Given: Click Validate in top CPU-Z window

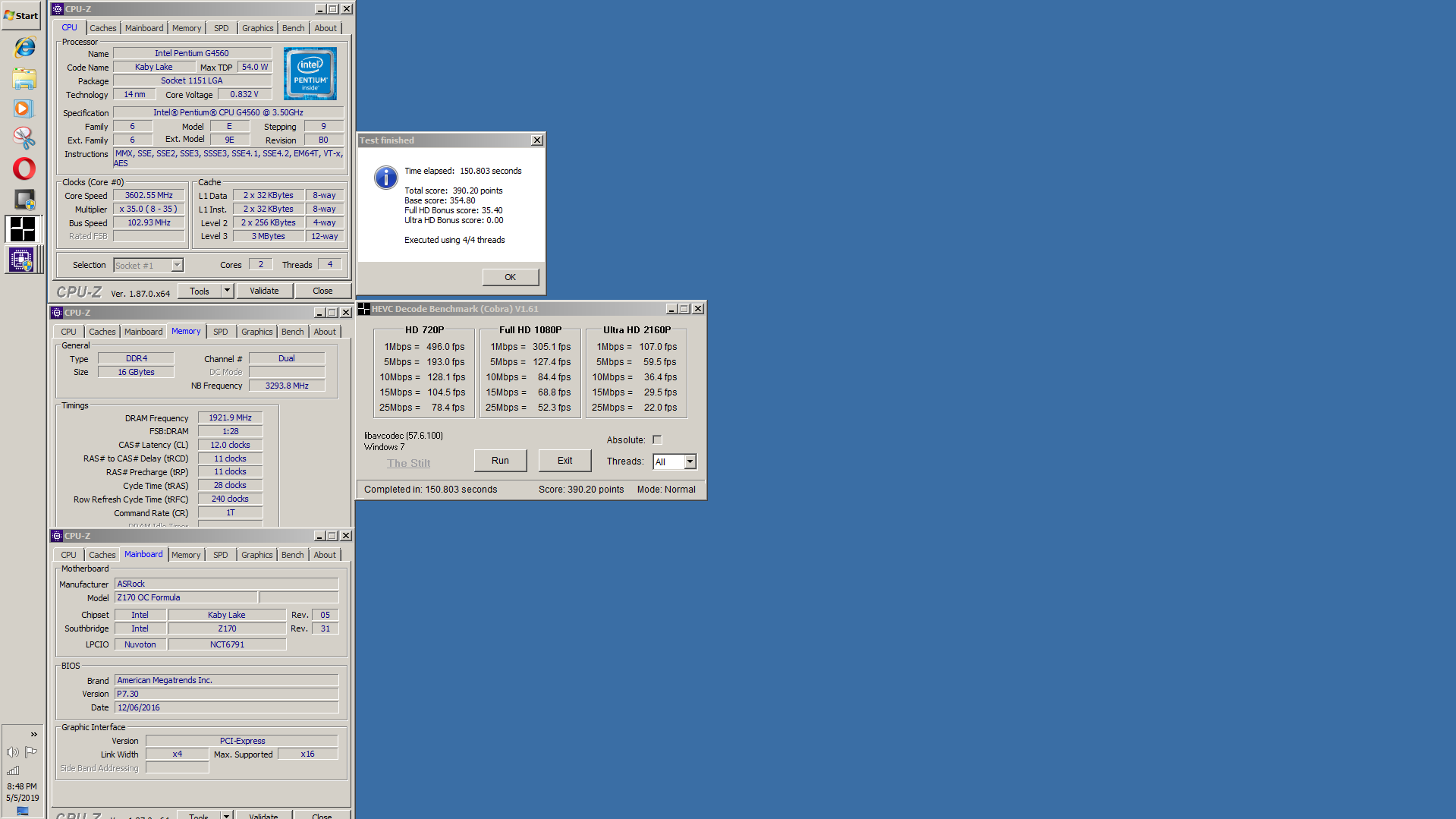Looking at the screenshot, I should click(264, 291).
